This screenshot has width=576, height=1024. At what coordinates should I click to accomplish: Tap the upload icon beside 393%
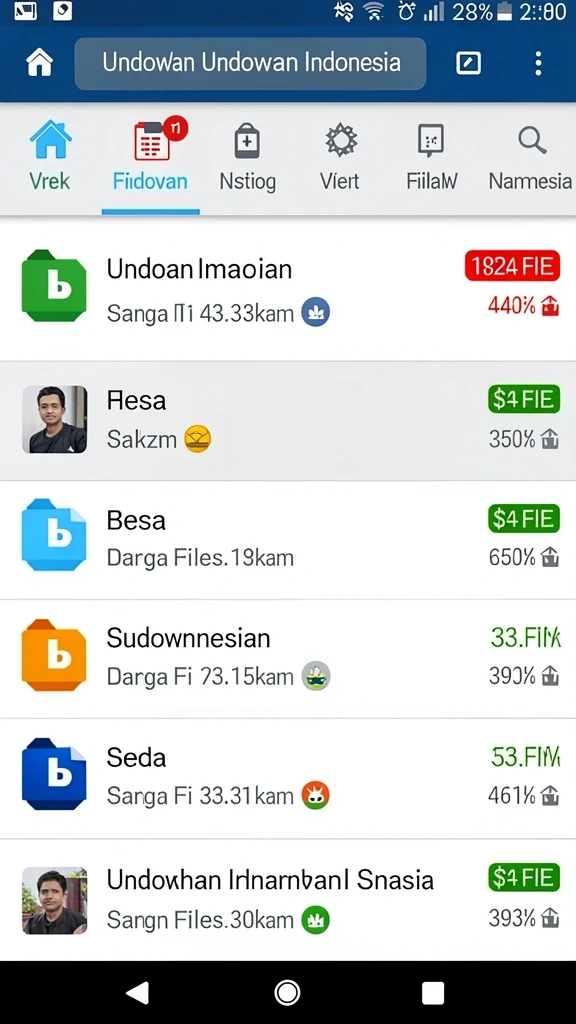pyautogui.click(x=550, y=918)
